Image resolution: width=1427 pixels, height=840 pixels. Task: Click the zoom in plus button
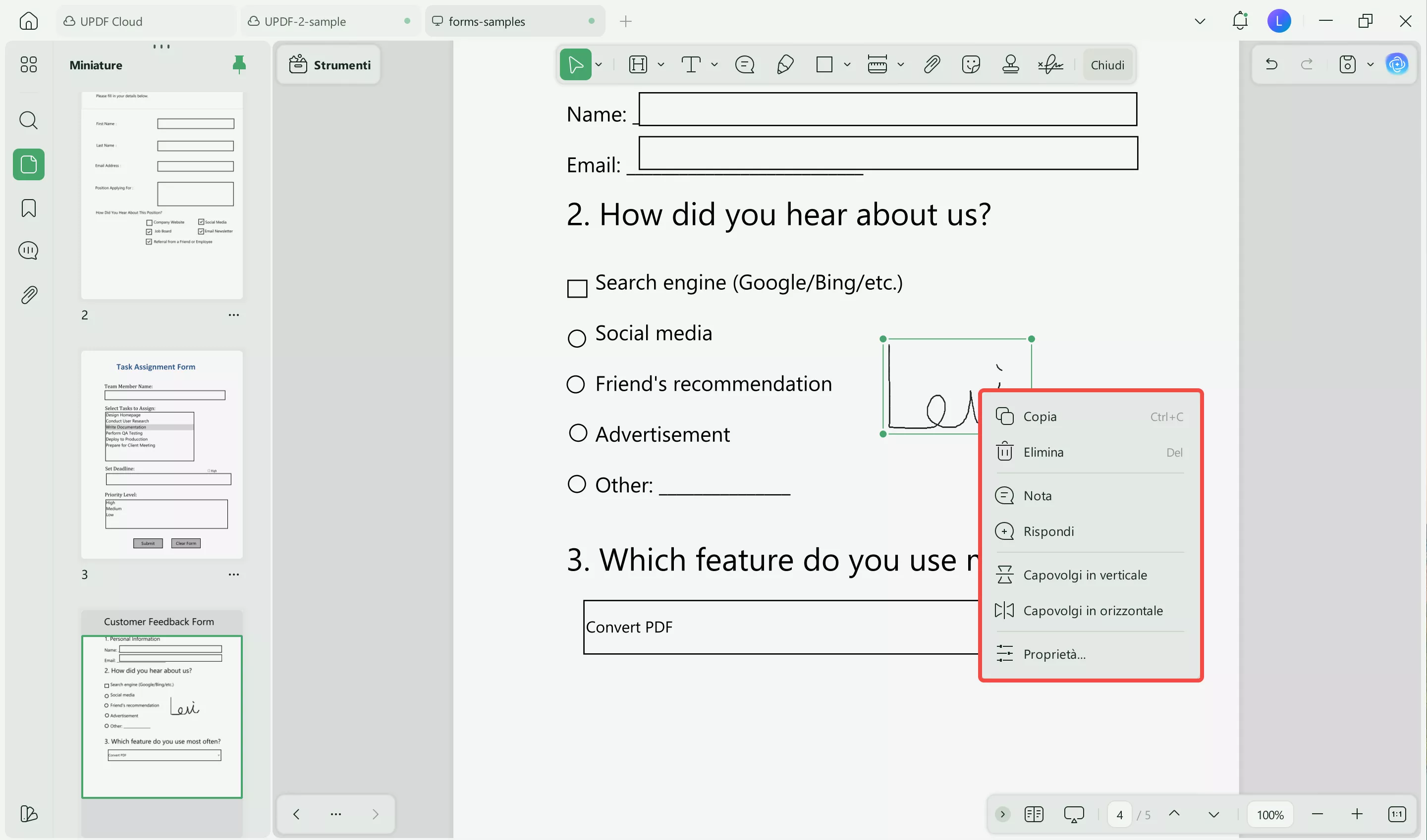tap(1357, 814)
